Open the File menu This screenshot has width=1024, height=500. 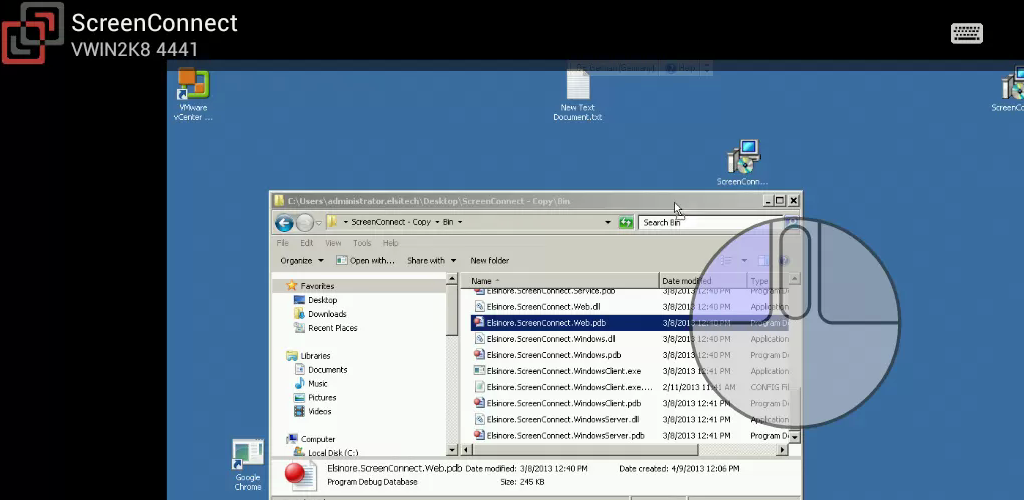point(283,243)
